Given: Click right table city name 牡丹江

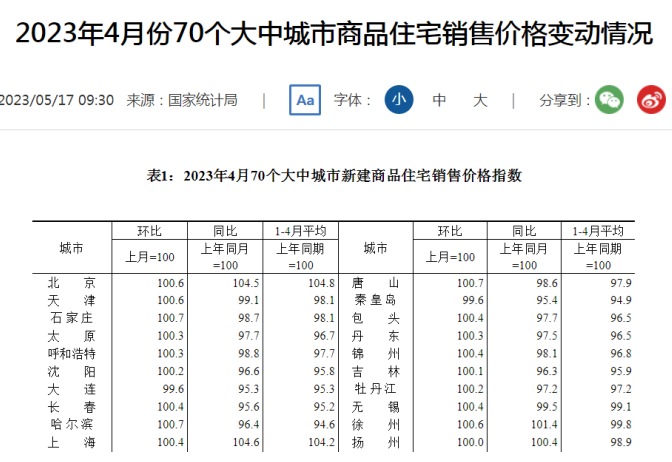Looking at the screenshot, I should pyautogui.click(x=375, y=389).
